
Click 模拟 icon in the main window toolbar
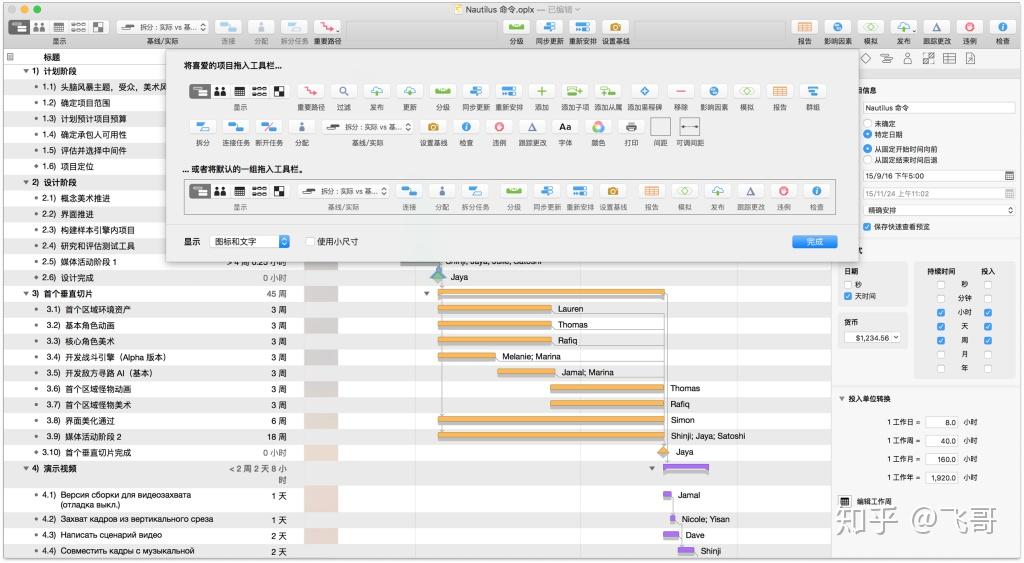(871, 27)
